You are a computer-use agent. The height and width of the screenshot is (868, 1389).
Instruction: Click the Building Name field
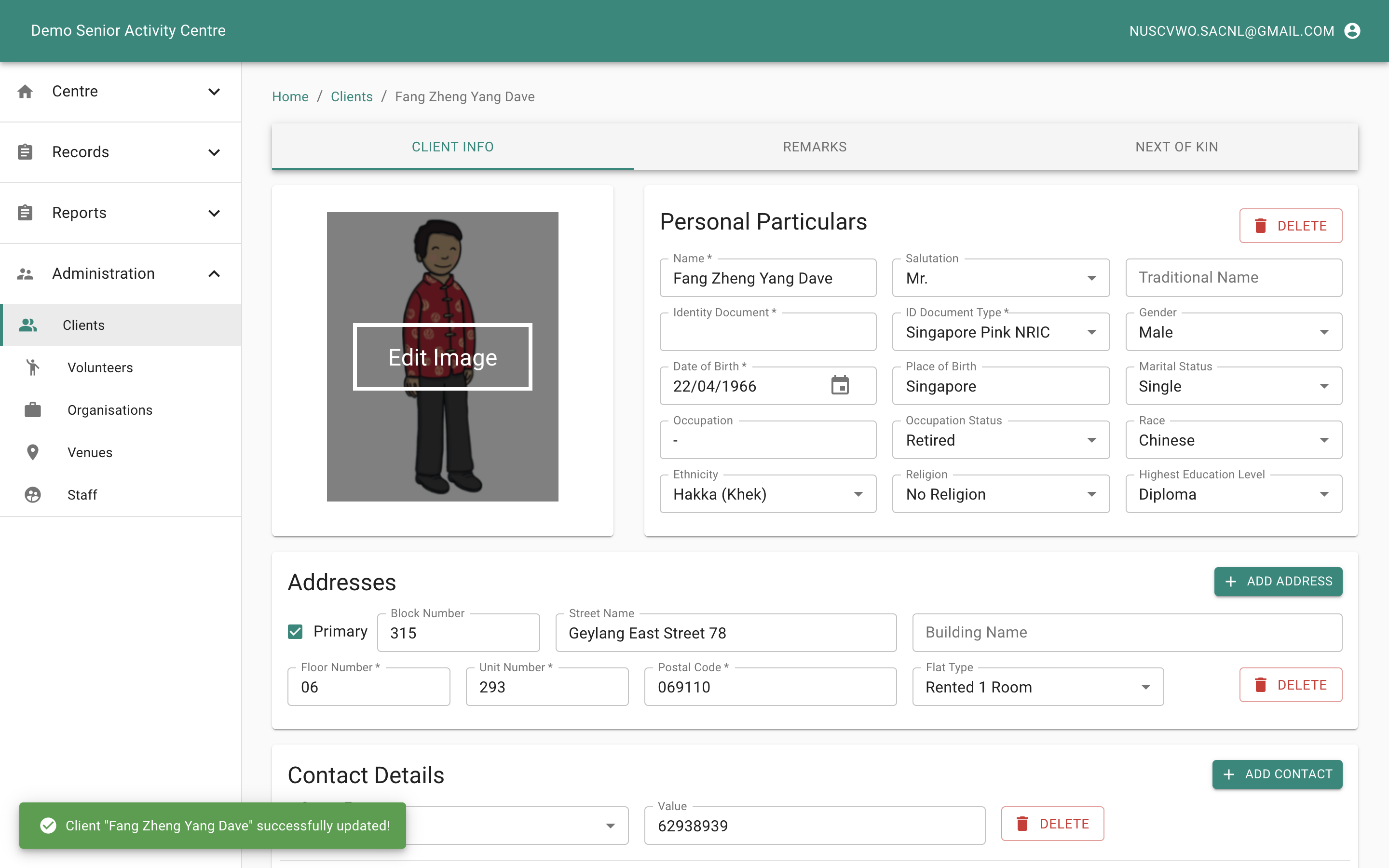[1127, 633]
